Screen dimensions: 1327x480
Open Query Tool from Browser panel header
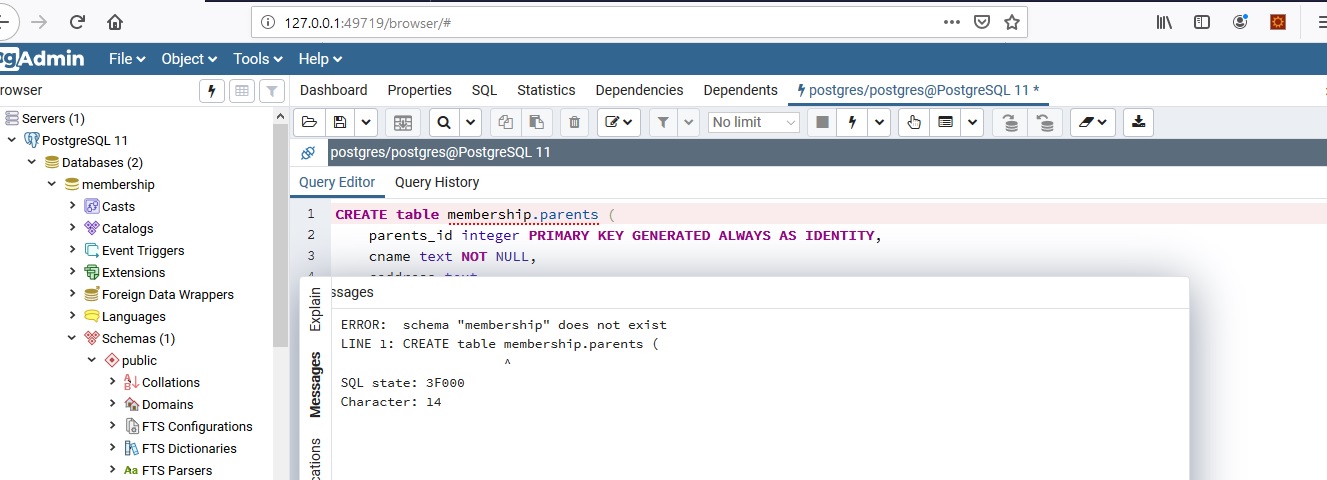(211, 91)
